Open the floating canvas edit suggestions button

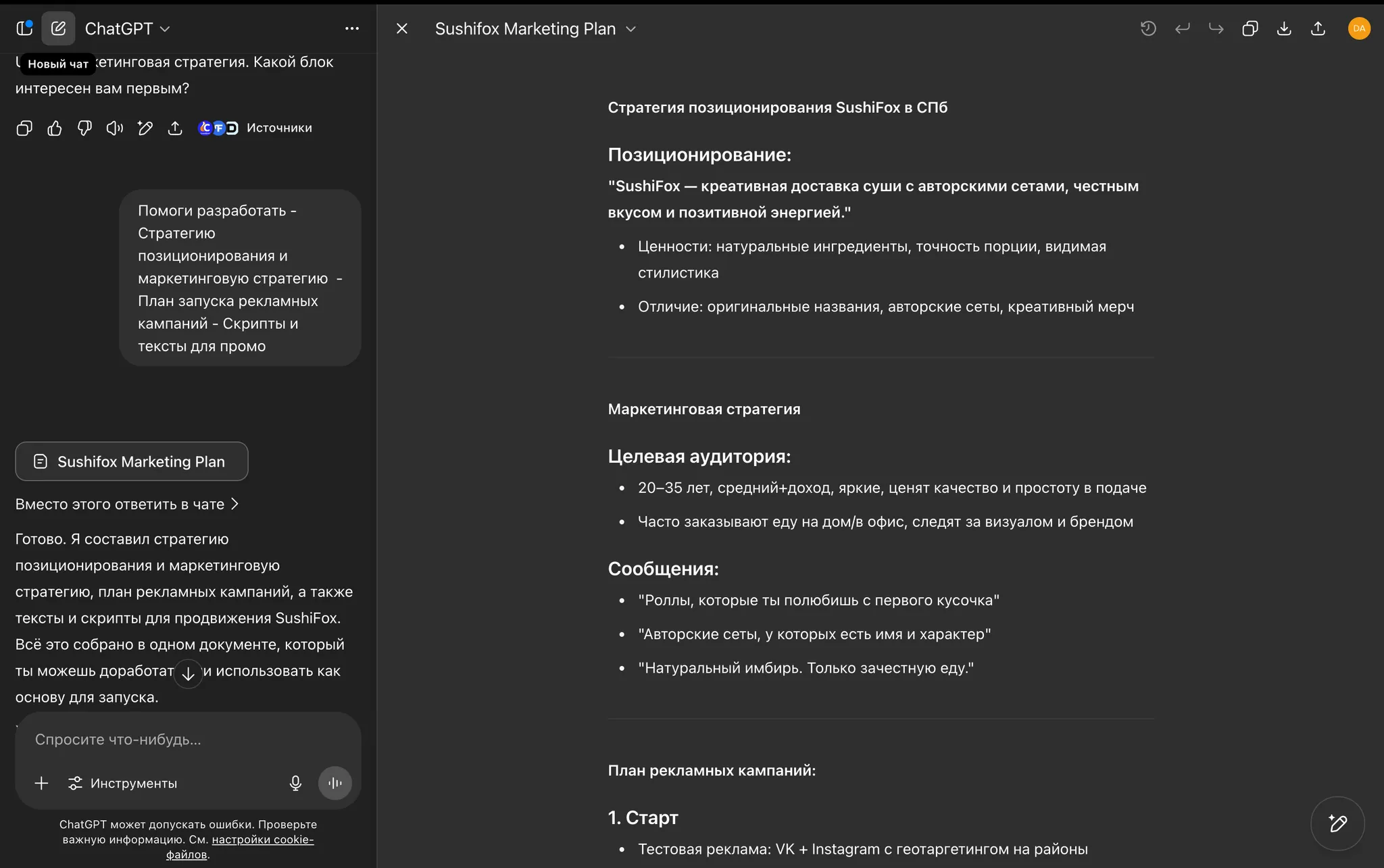pyautogui.click(x=1337, y=823)
